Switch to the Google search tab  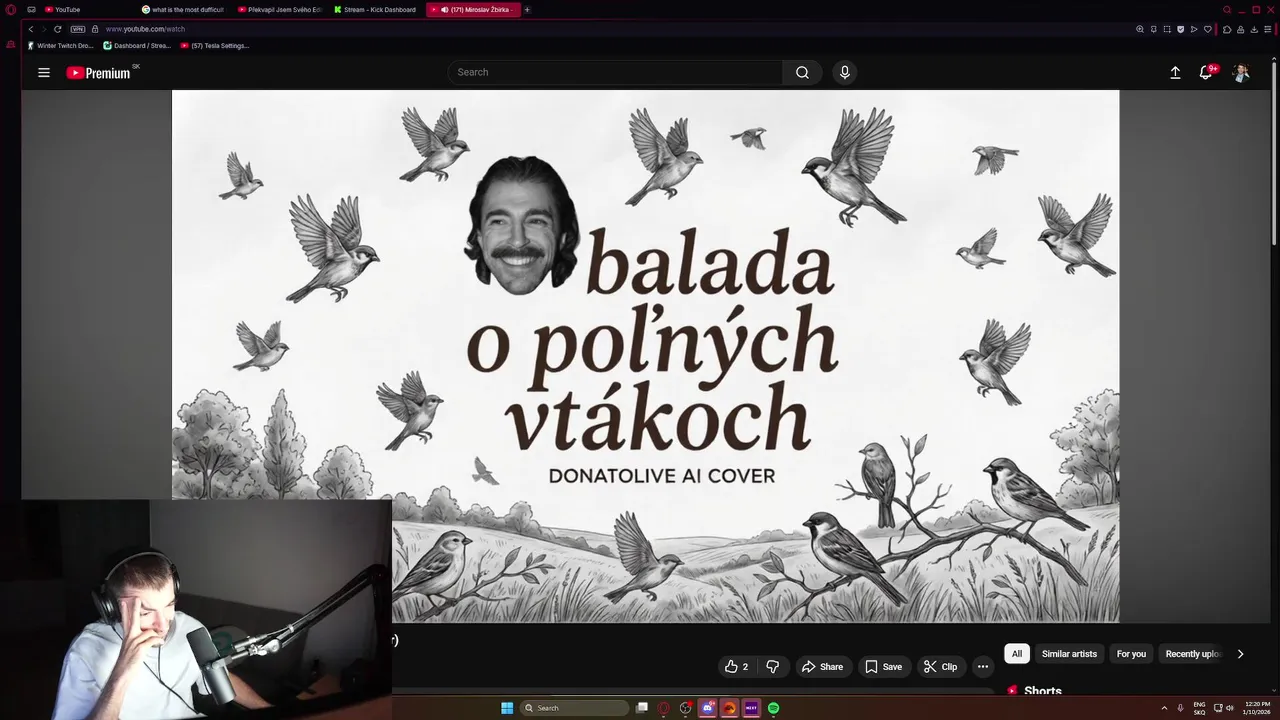(x=183, y=9)
